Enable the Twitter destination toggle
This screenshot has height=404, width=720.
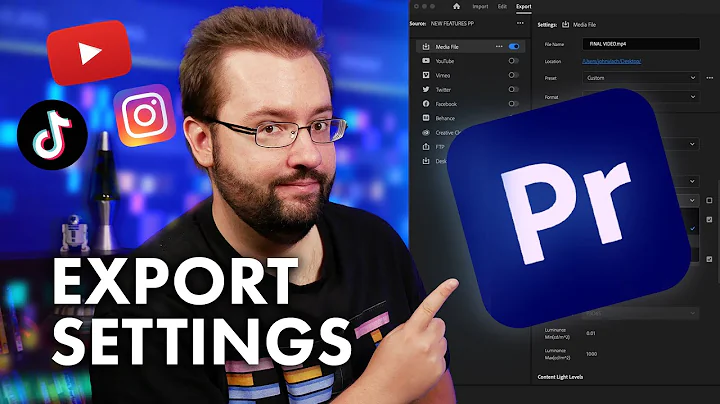(513, 89)
